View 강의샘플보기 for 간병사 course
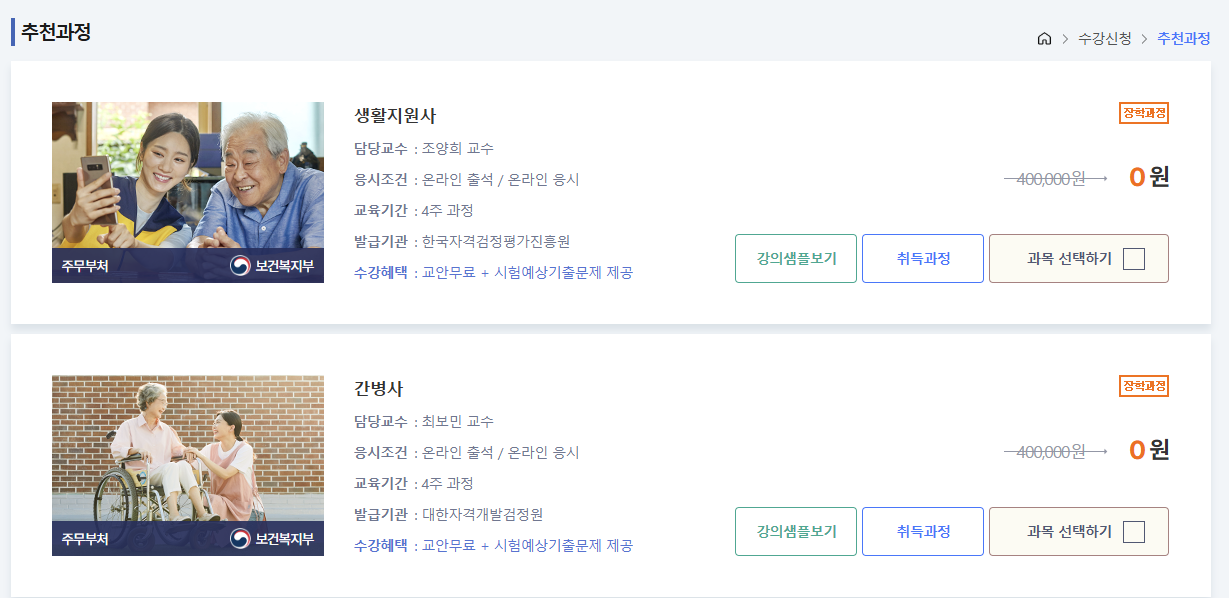Image resolution: width=1229 pixels, height=598 pixels. (796, 532)
